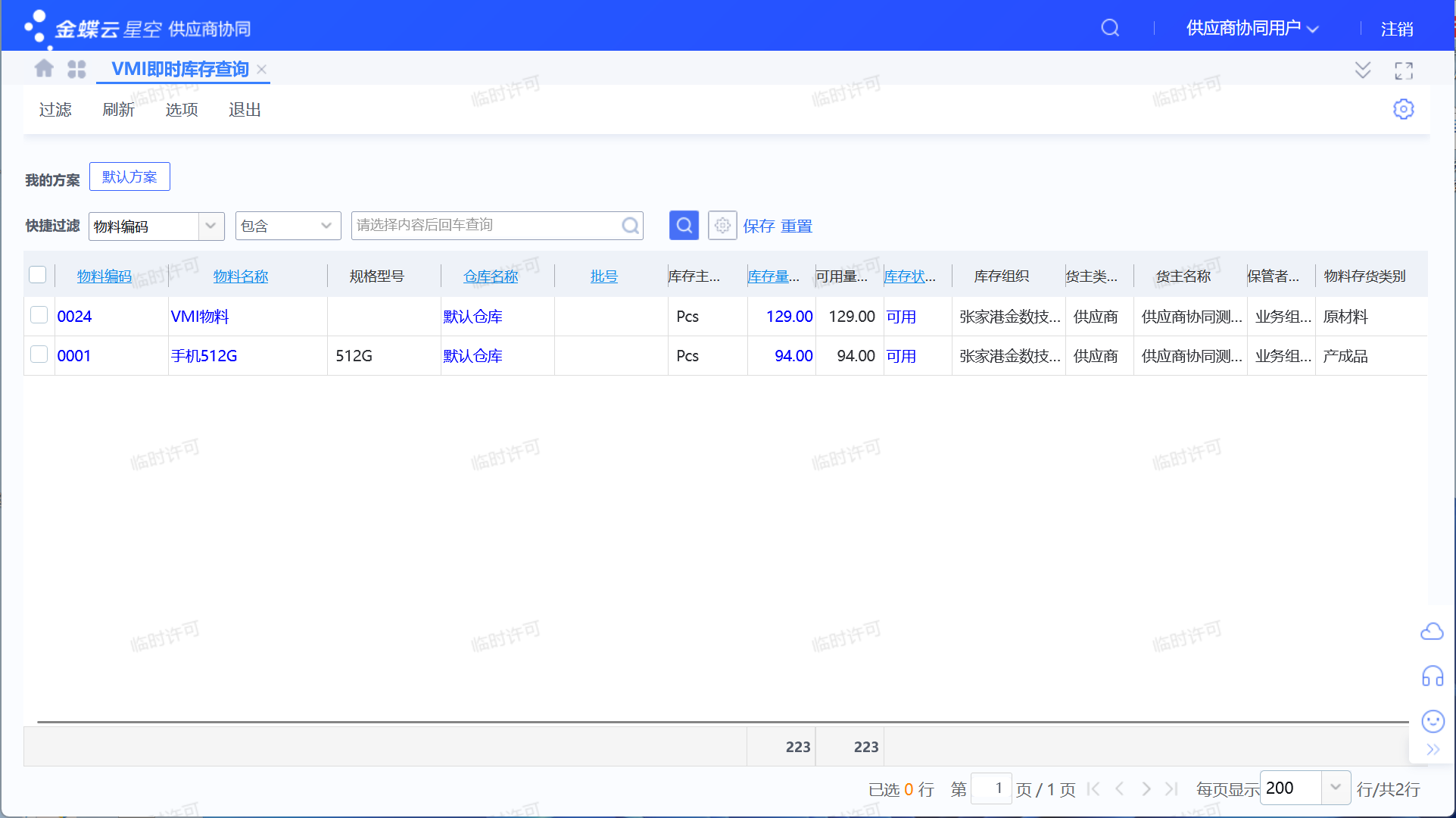This screenshot has height=818, width=1456.
Task: Open material code 0001 link
Action: (x=74, y=356)
